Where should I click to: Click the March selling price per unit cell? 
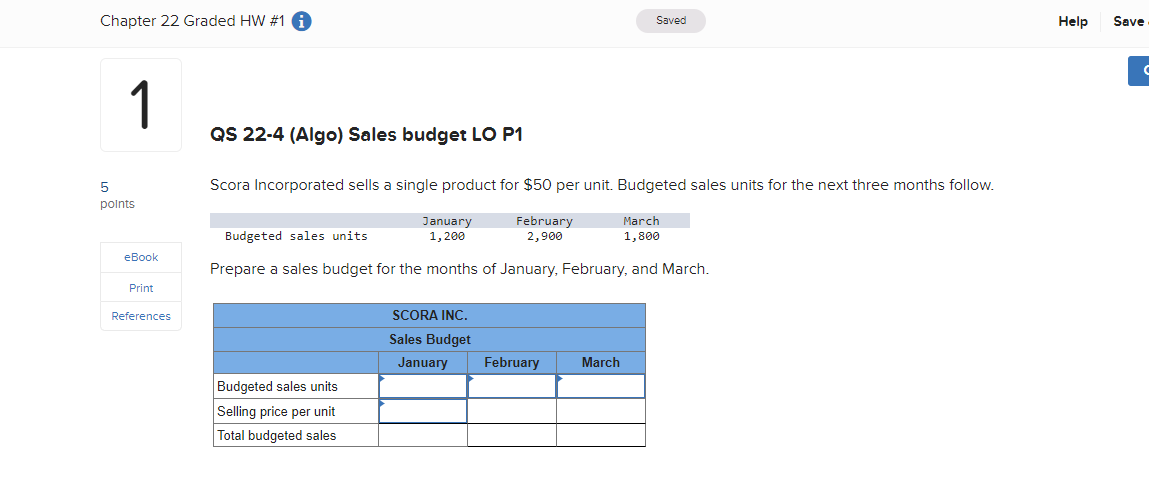pos(601,411)
